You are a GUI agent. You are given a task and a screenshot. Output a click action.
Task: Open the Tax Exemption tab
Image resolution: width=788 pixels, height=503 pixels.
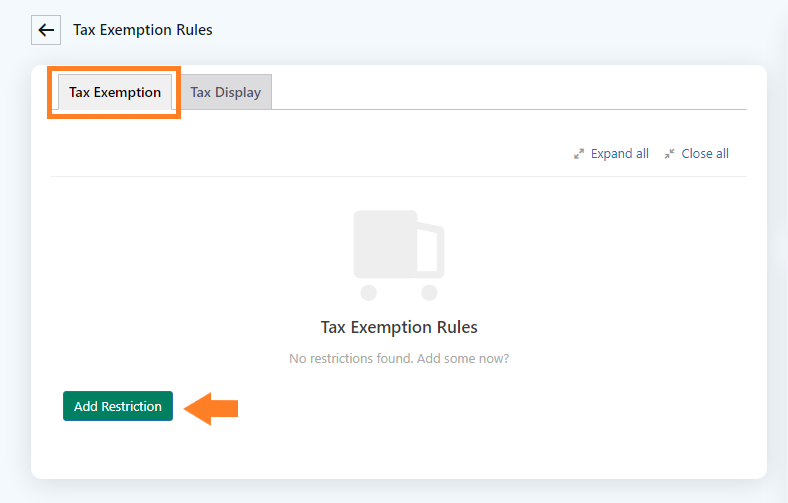pyautogui.click(x=115, y=92)
